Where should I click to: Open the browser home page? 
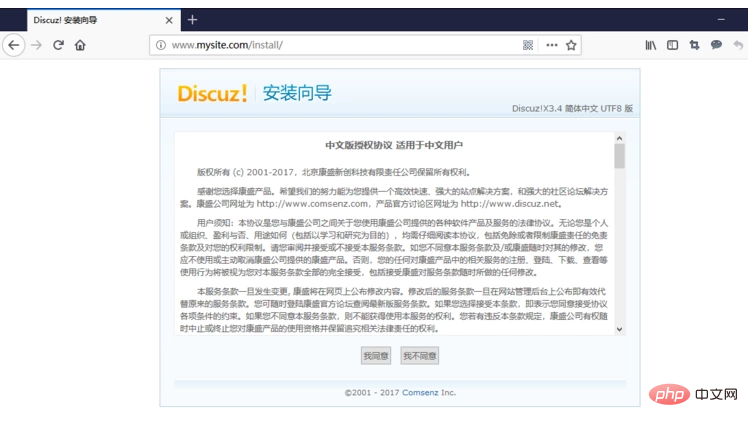(80, 45)
